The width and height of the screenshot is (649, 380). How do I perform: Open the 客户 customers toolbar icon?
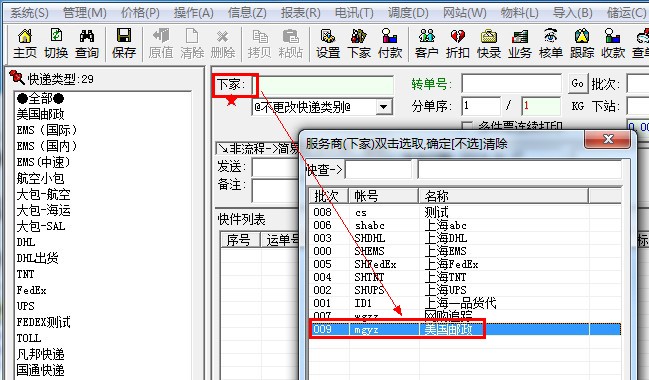click(427, 43)
